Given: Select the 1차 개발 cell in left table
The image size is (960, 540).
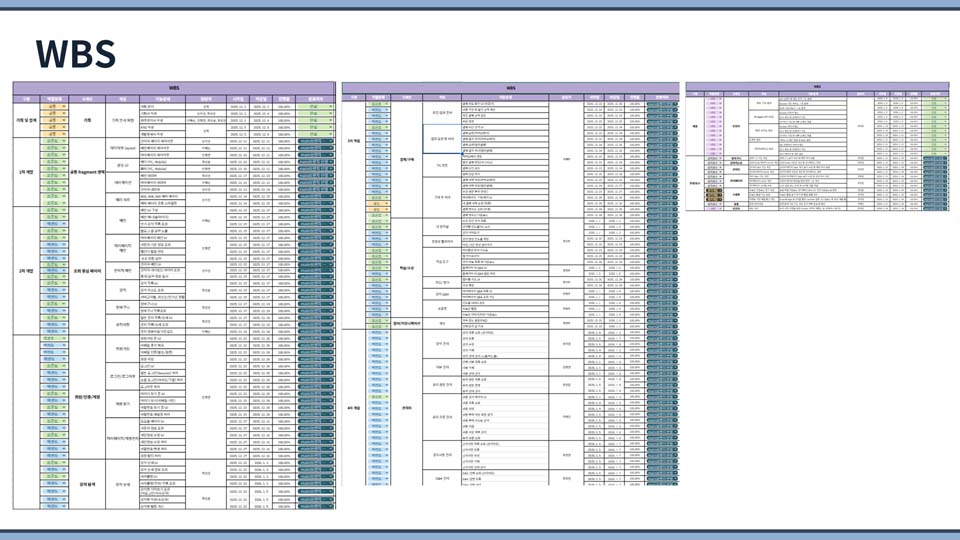Looking at the screenshot, I should (x=26, y=171).
